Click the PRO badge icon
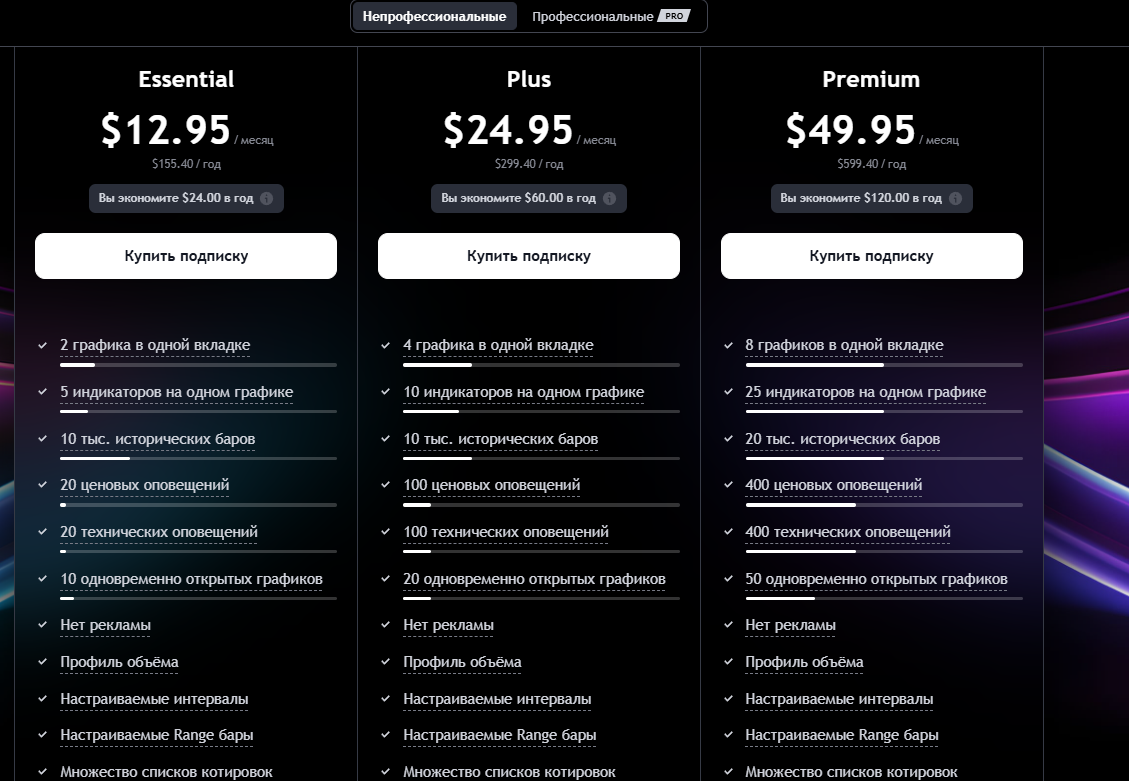This screenshot has height=781, width=1129. point(674,17)
